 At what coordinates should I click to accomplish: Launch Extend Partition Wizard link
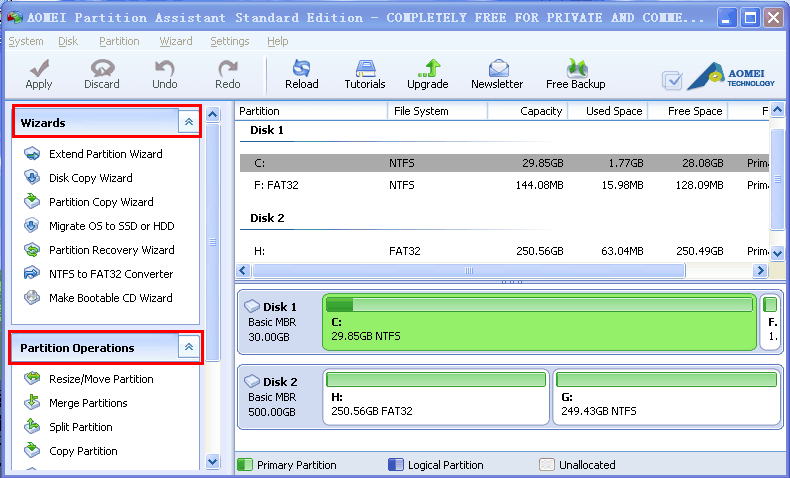coord(106,154)
